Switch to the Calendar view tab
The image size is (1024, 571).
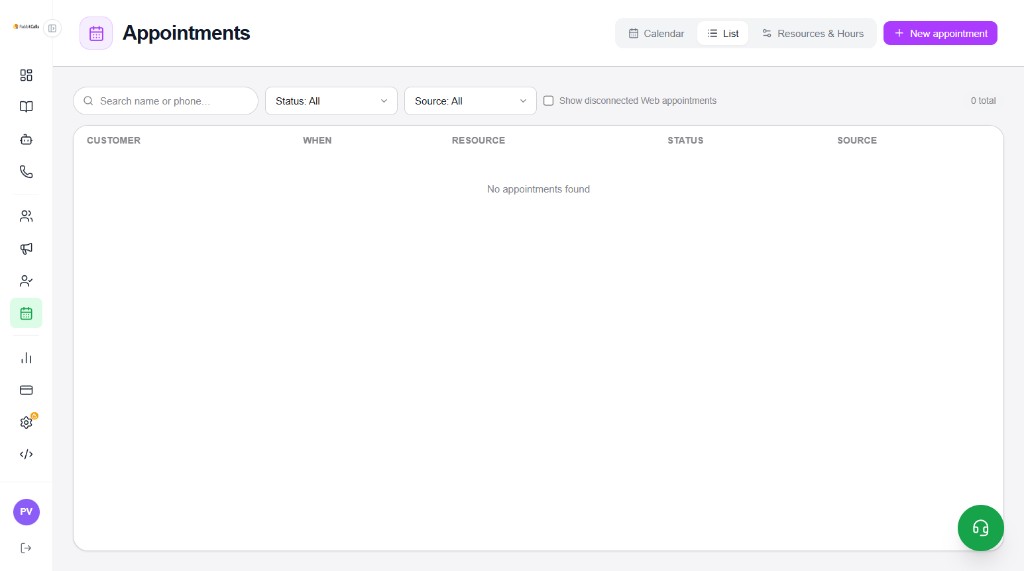pos(656,33)
